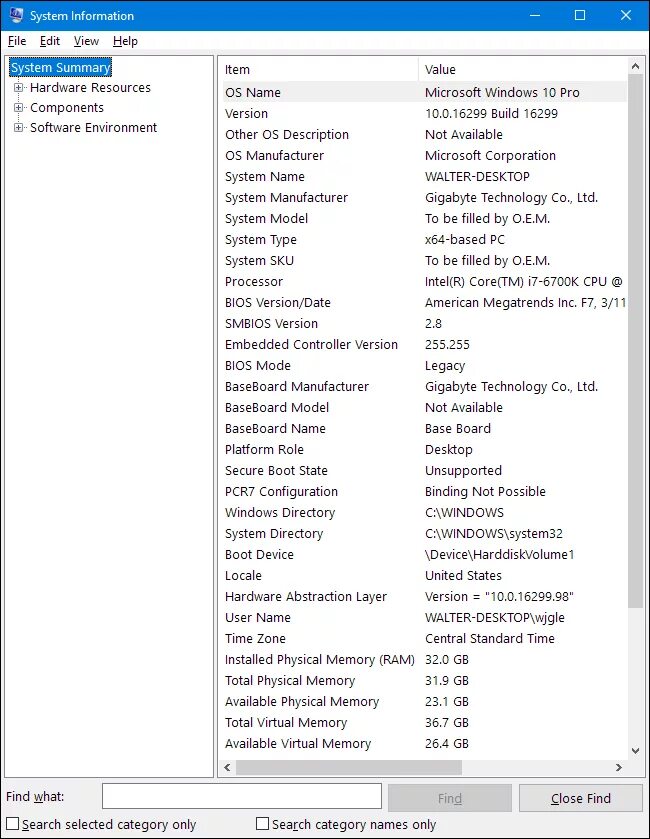The width and height of the screenshot is (650, 839).
Task: Select the System Directory row
Action: [x=424, y=533]
